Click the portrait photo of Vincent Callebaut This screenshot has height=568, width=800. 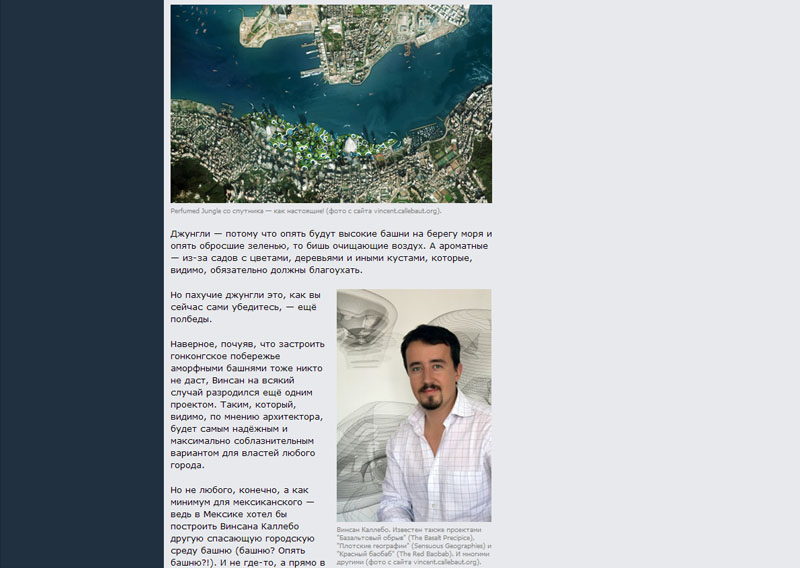414,405
